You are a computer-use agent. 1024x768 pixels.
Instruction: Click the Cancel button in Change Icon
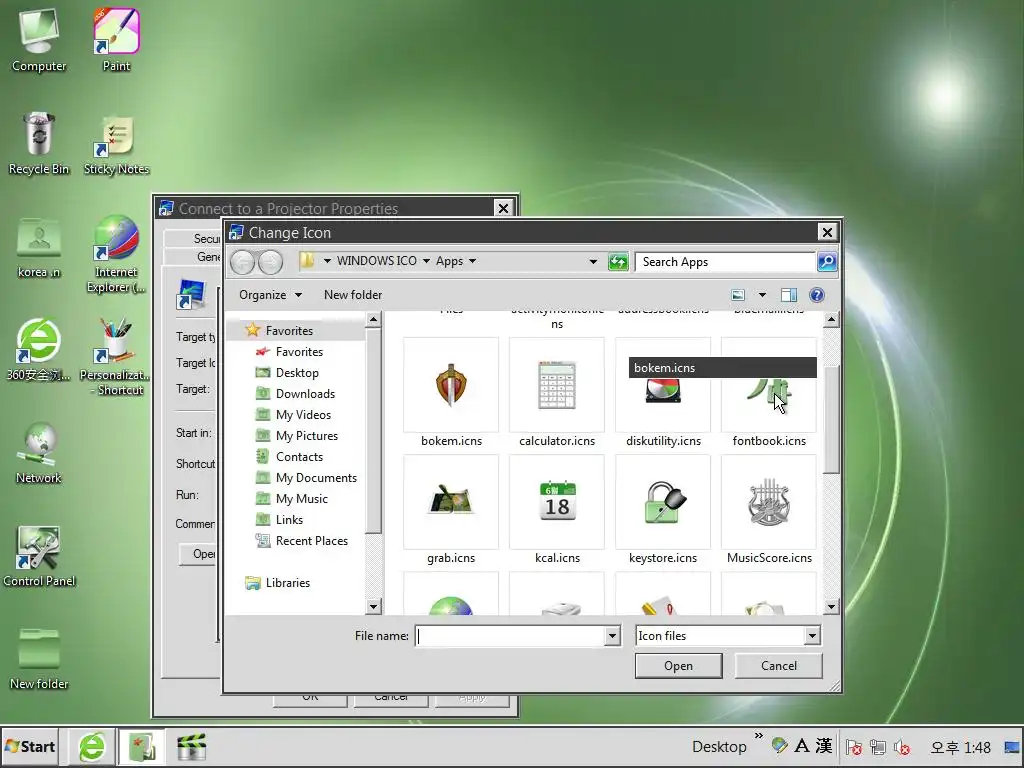pos(778,666)
